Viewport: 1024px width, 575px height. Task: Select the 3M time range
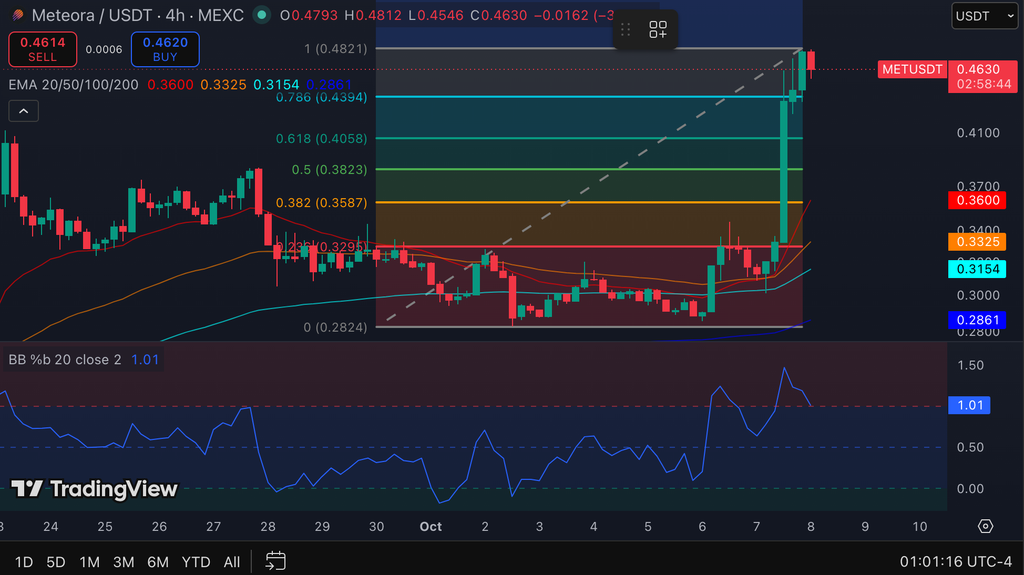pos(123,562)
